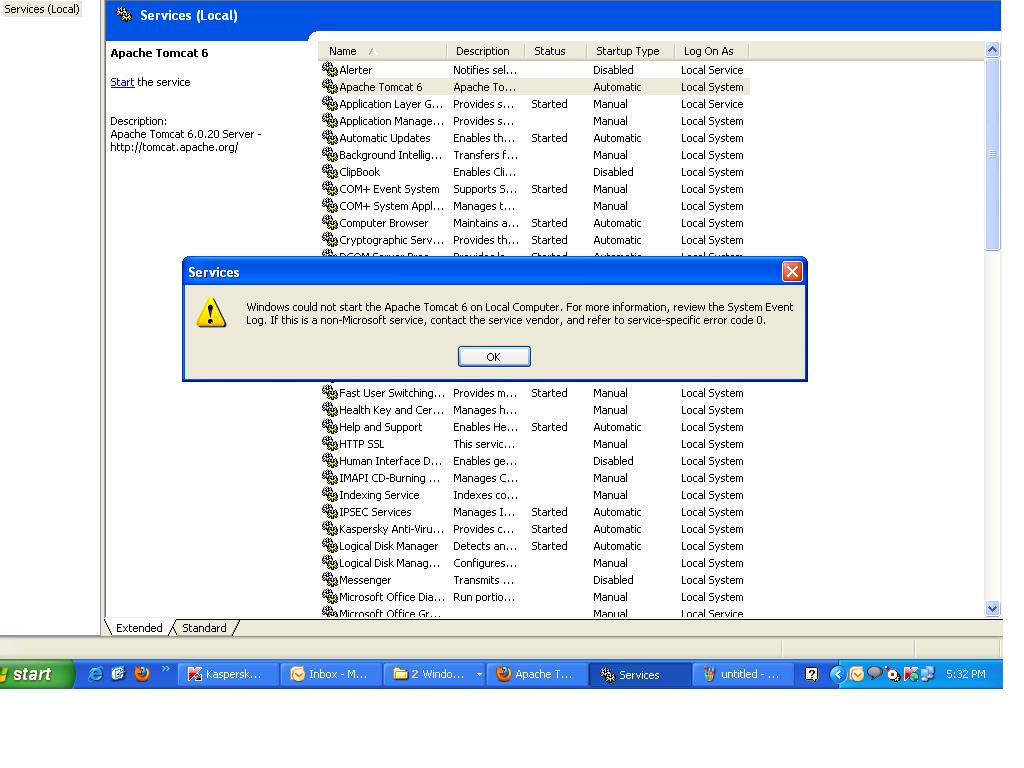Select the Application Layer G... service row
This screenshot has width=1024, height=768.
(x=535, y=104)
